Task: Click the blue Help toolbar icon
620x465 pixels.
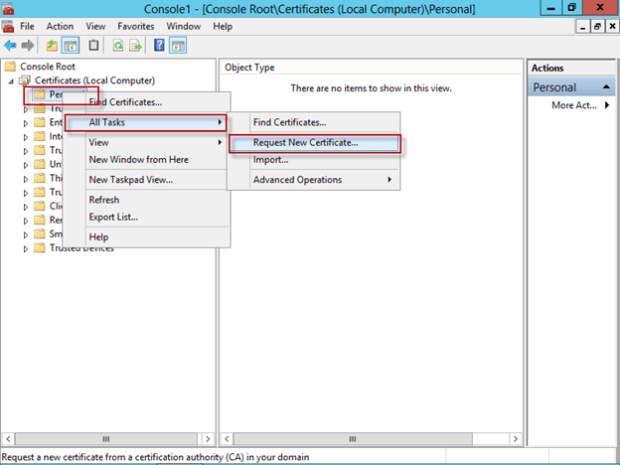Action: [x=159, y=45]
